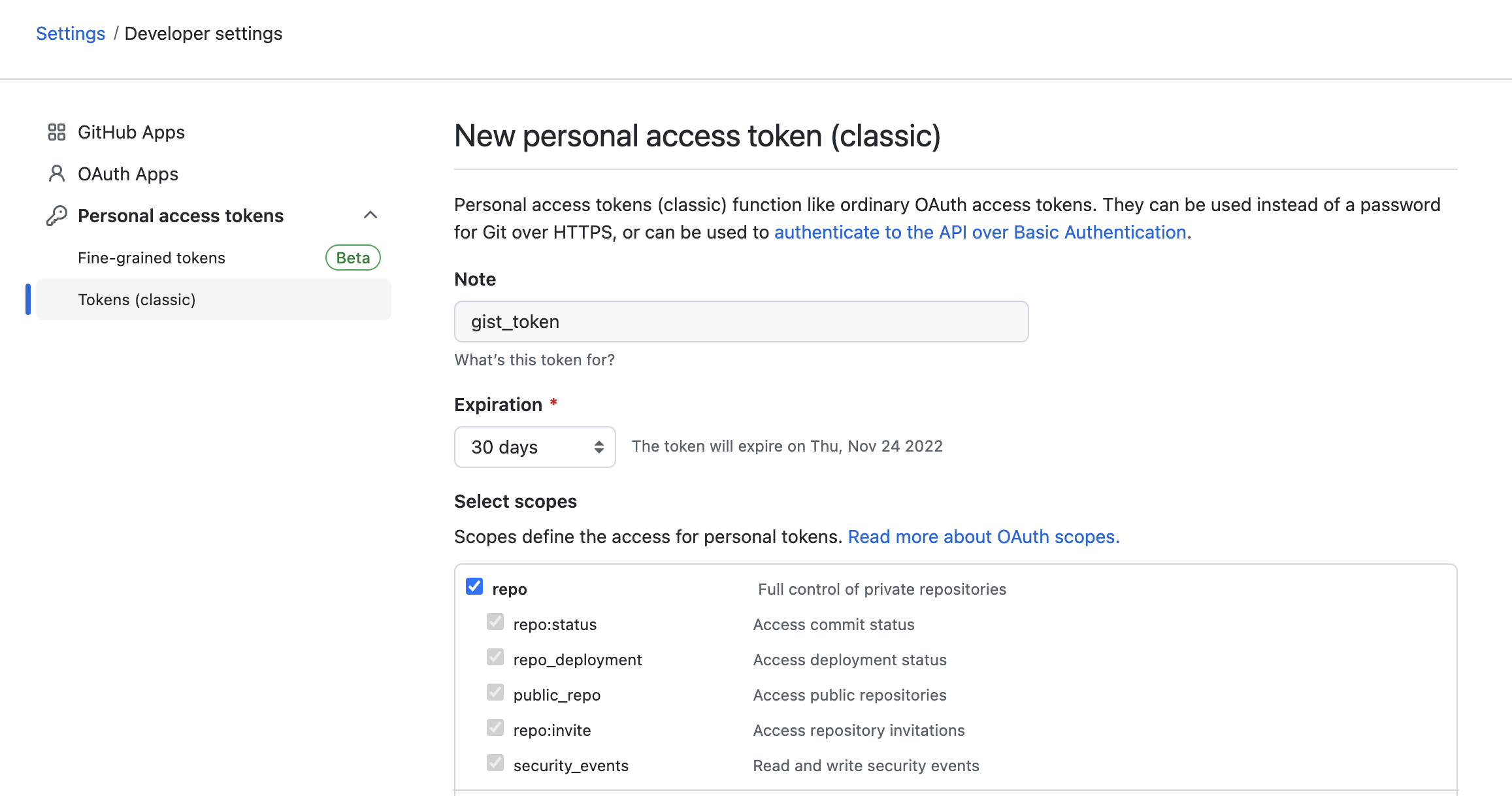This screenshot has height=796, width=1512.
Task: Collapse Personal access tokens section chevron
Action: click(x=370, y=215)
